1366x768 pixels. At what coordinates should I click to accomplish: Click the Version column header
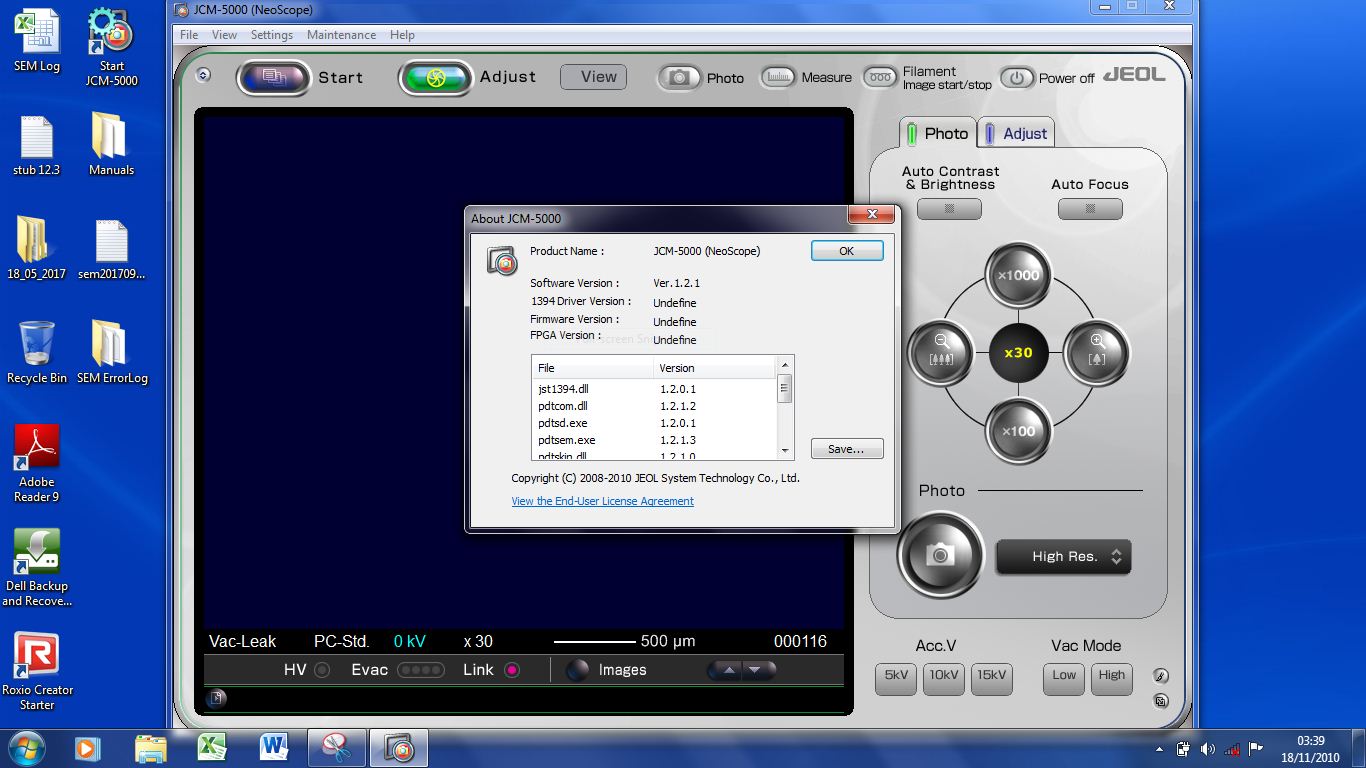(715, 368)
